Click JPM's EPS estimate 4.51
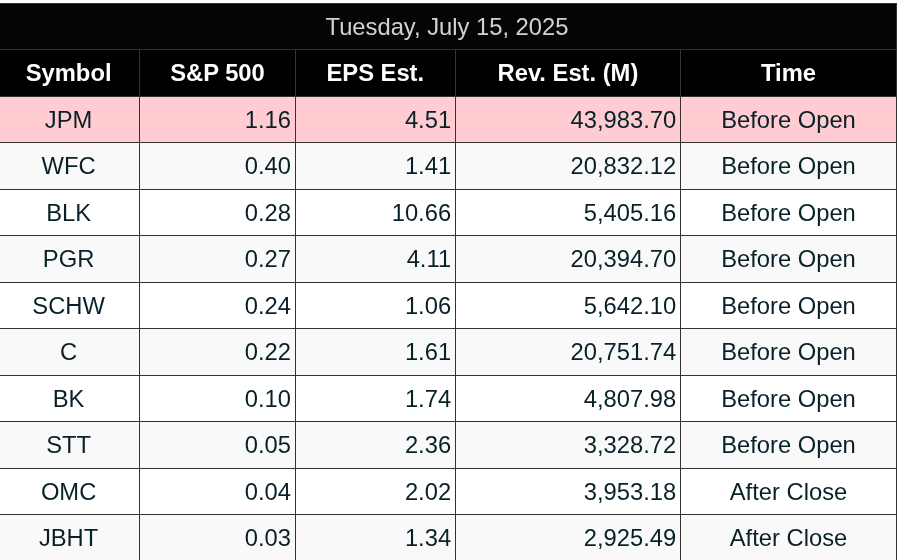The image size is (903, 560). tap(428, 120)
